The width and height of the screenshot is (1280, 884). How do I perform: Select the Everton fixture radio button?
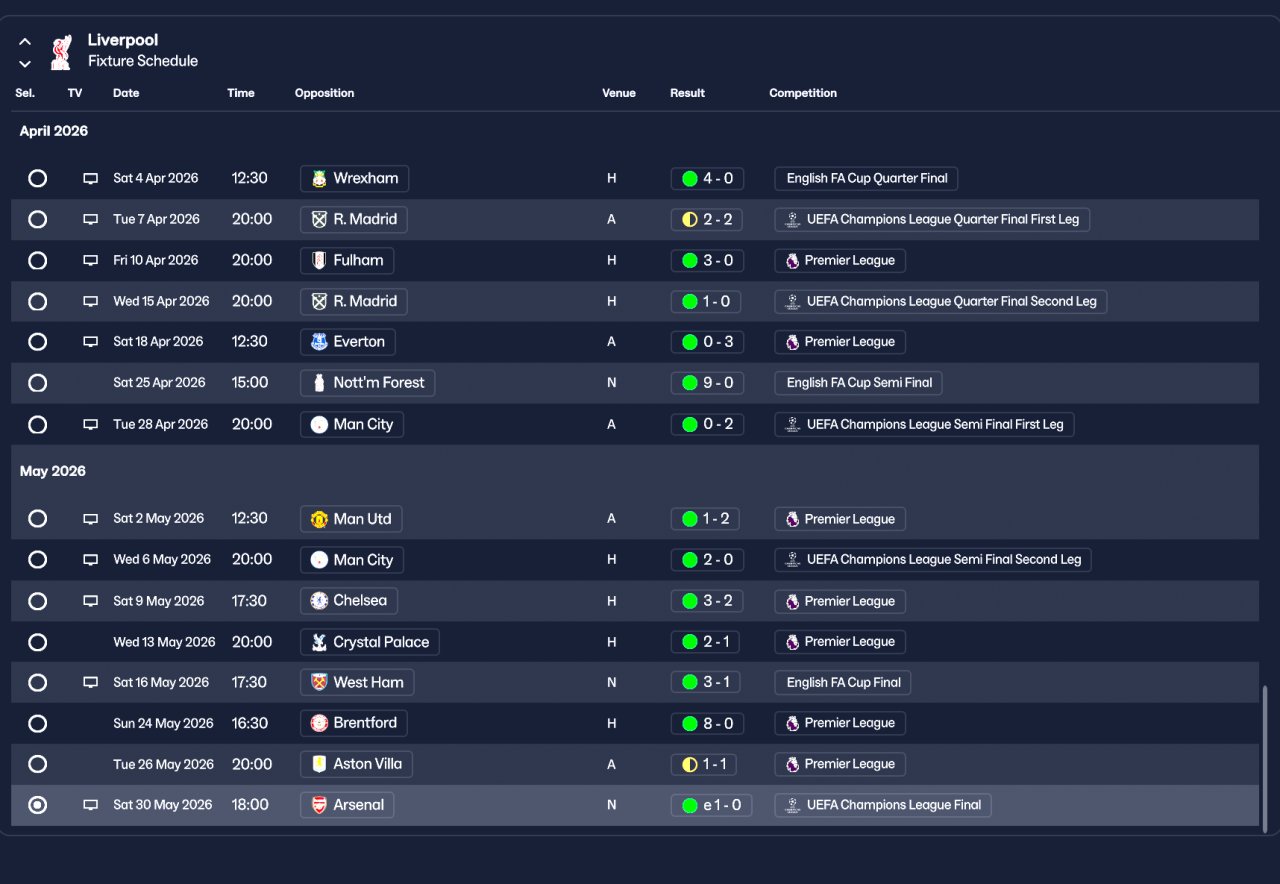(x=37, y=342)
